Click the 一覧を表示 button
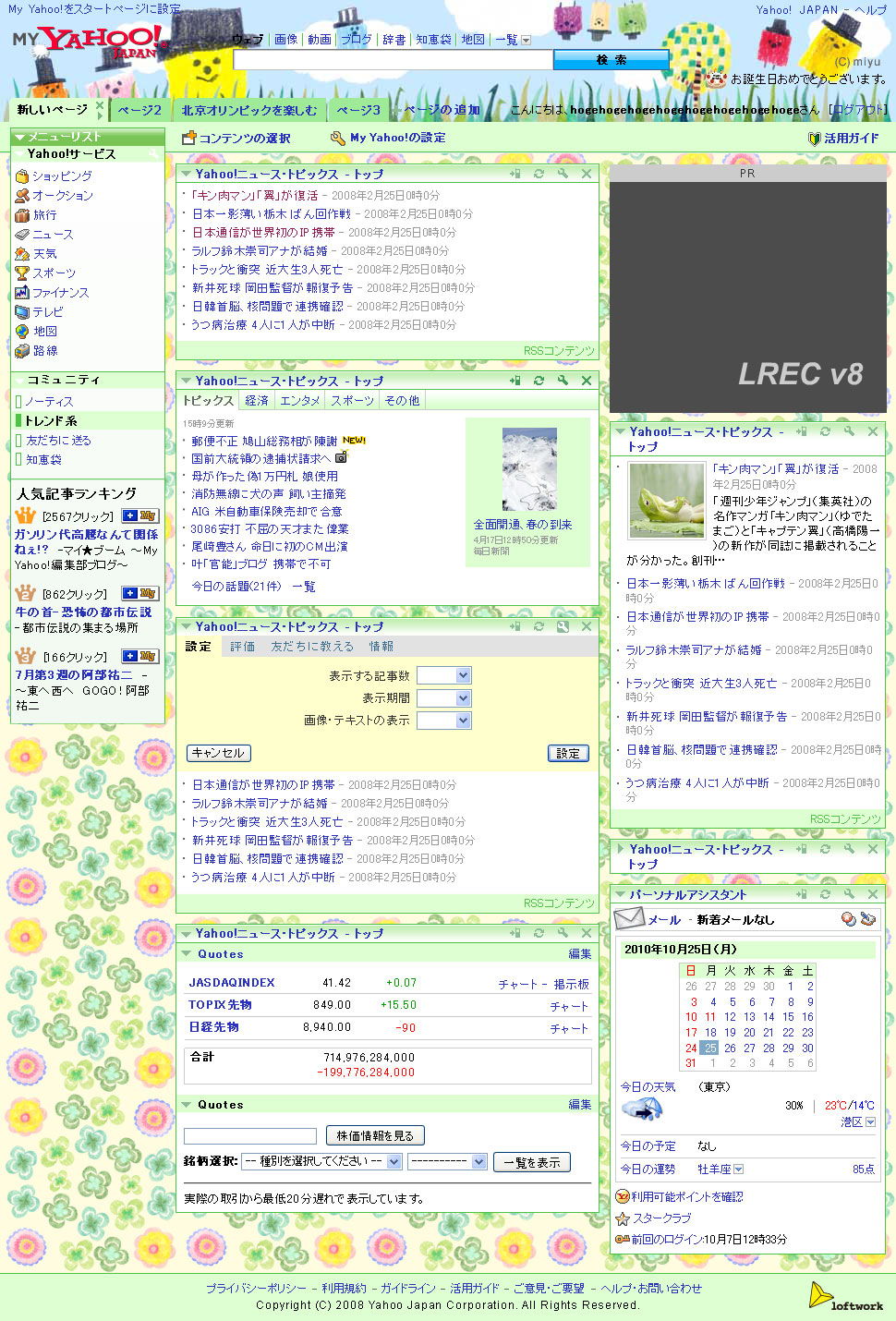 click(x=532, y=1162)
